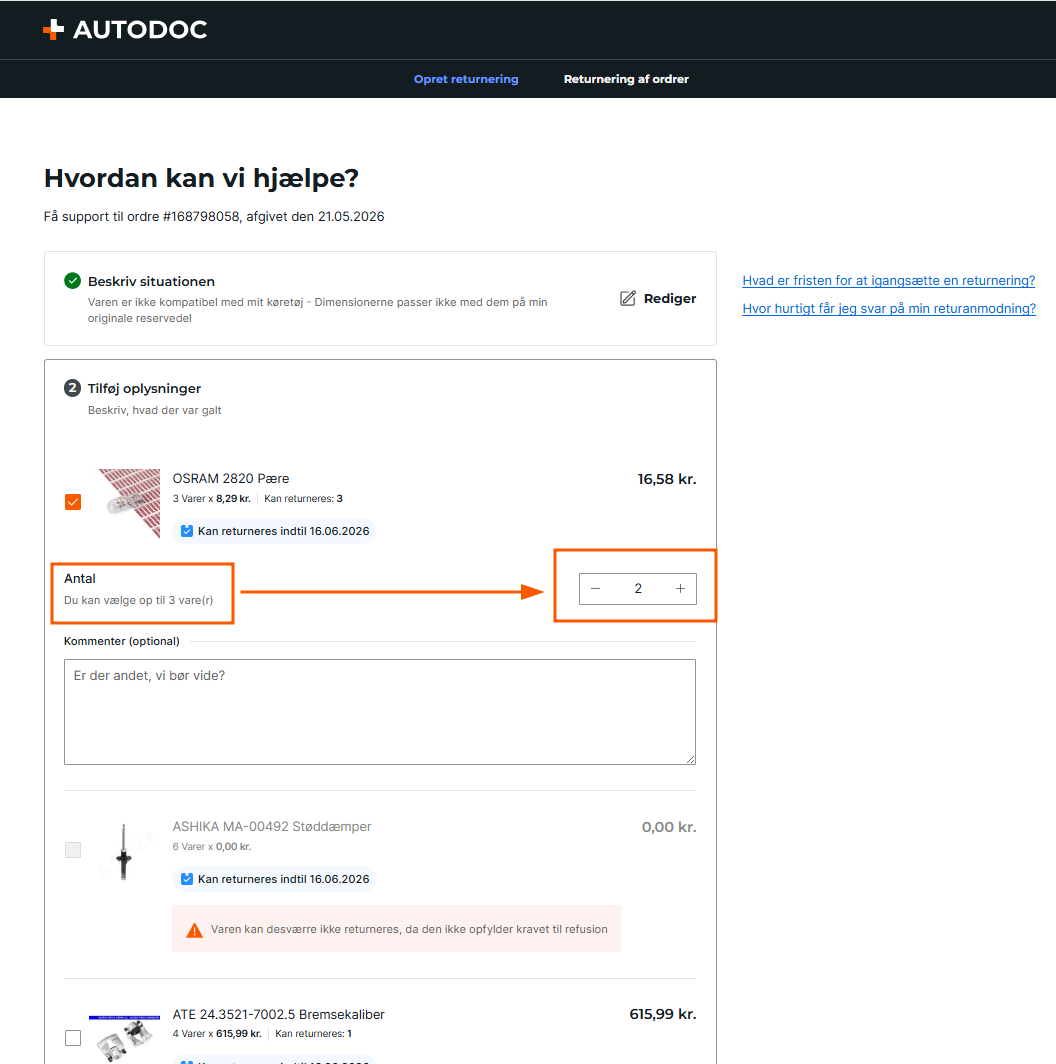The width and height of the screenshot is (1056, 1064).
Task: Click ASHIKA return date badge 16.06.2026
Action: (274, 879)
